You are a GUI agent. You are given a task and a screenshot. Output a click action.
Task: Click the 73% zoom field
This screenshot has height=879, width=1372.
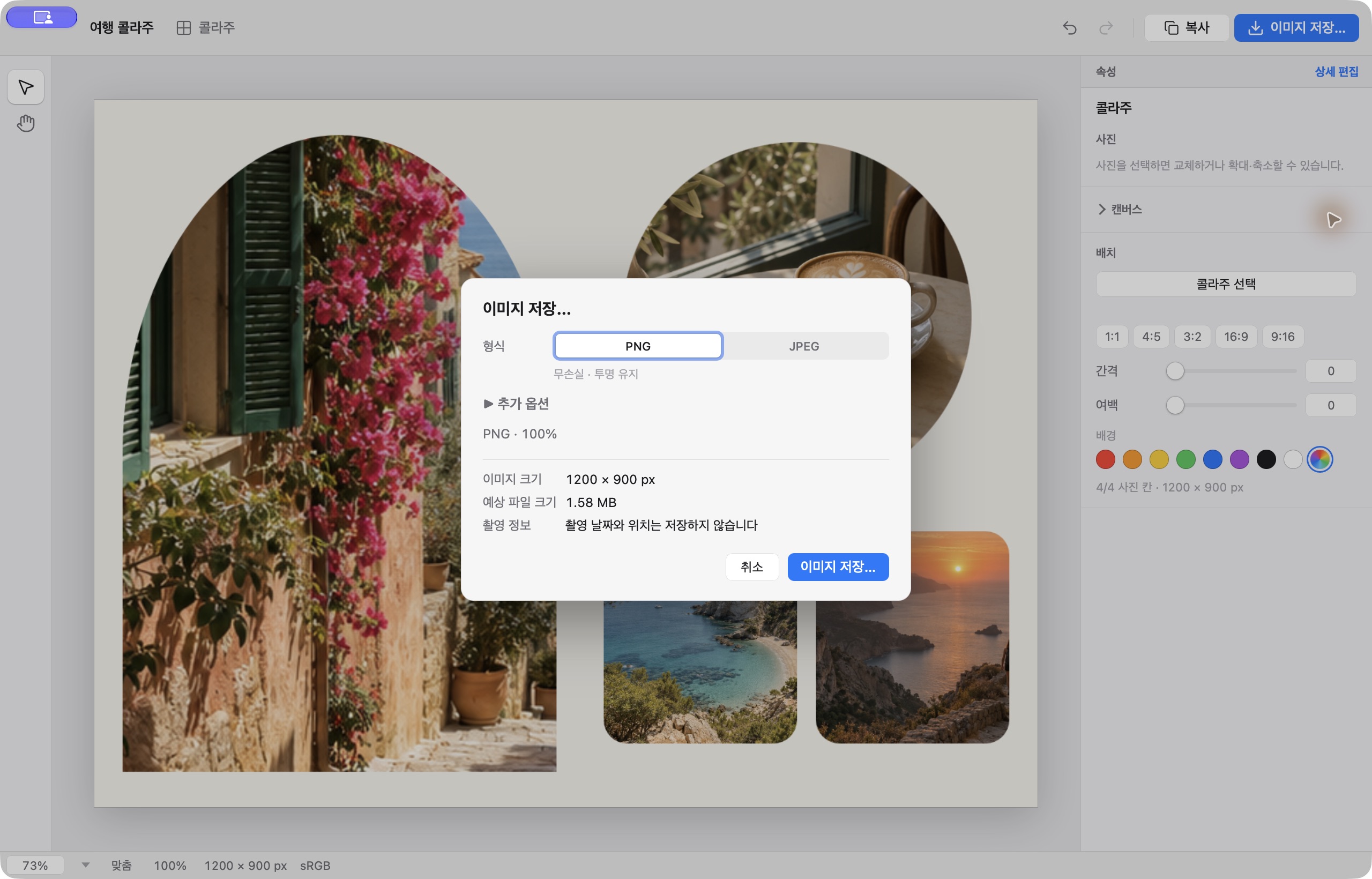(35, 865)
